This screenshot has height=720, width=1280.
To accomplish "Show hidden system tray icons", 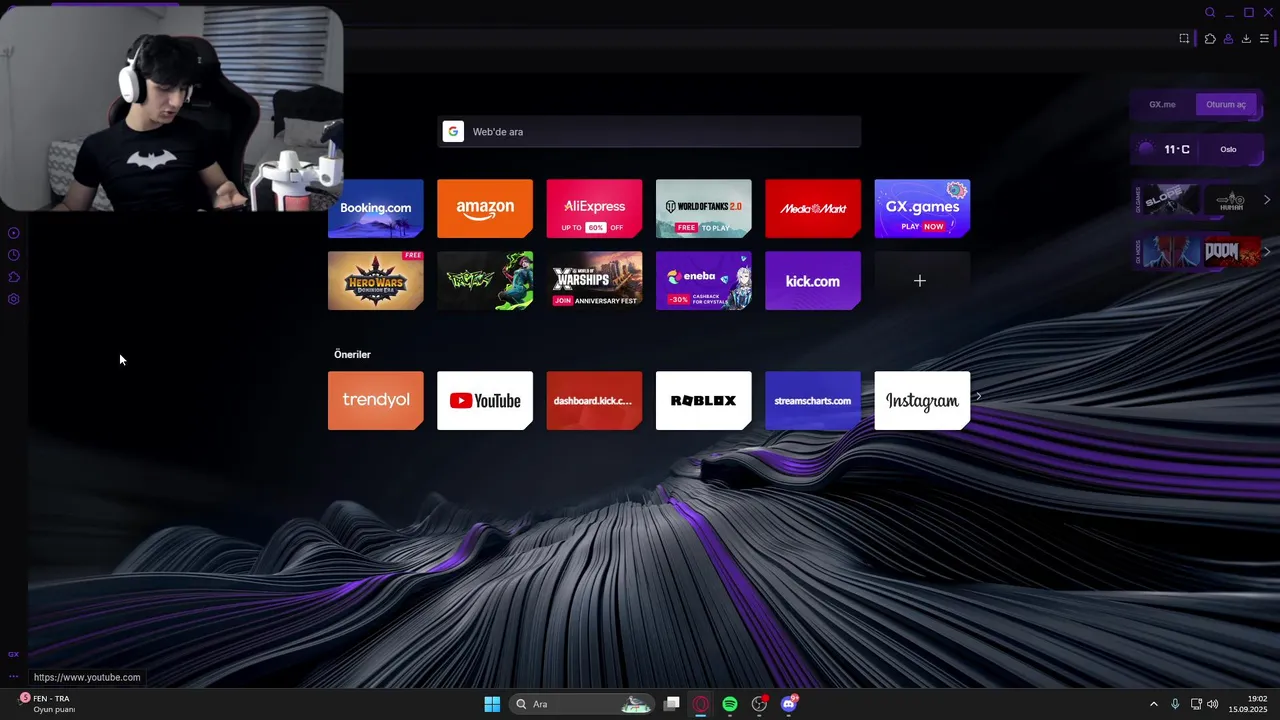I will [x=1153, y=704].
